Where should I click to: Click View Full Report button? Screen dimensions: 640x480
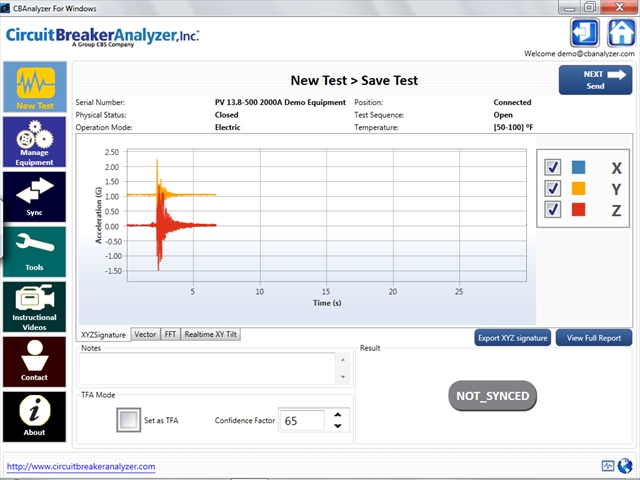tap(594, 338)
